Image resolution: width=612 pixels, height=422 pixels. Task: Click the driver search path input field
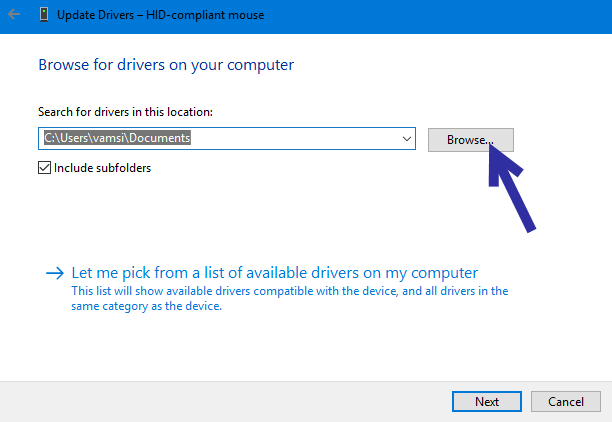coord(227,139)
